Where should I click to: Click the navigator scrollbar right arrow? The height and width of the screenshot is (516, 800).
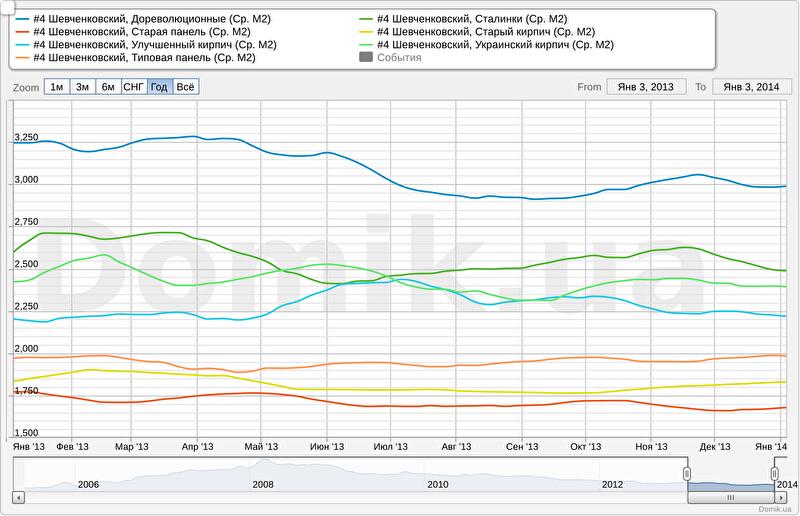click(781, 496)
